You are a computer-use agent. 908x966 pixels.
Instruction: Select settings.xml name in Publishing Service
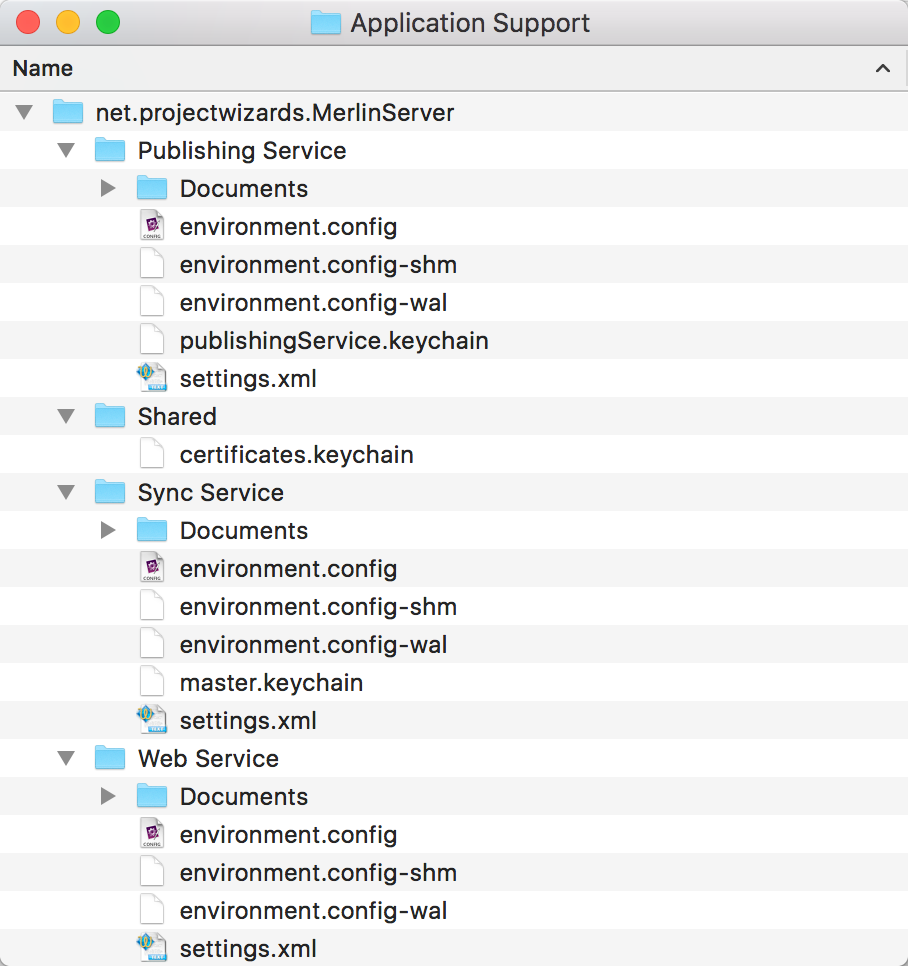(248, 379)
